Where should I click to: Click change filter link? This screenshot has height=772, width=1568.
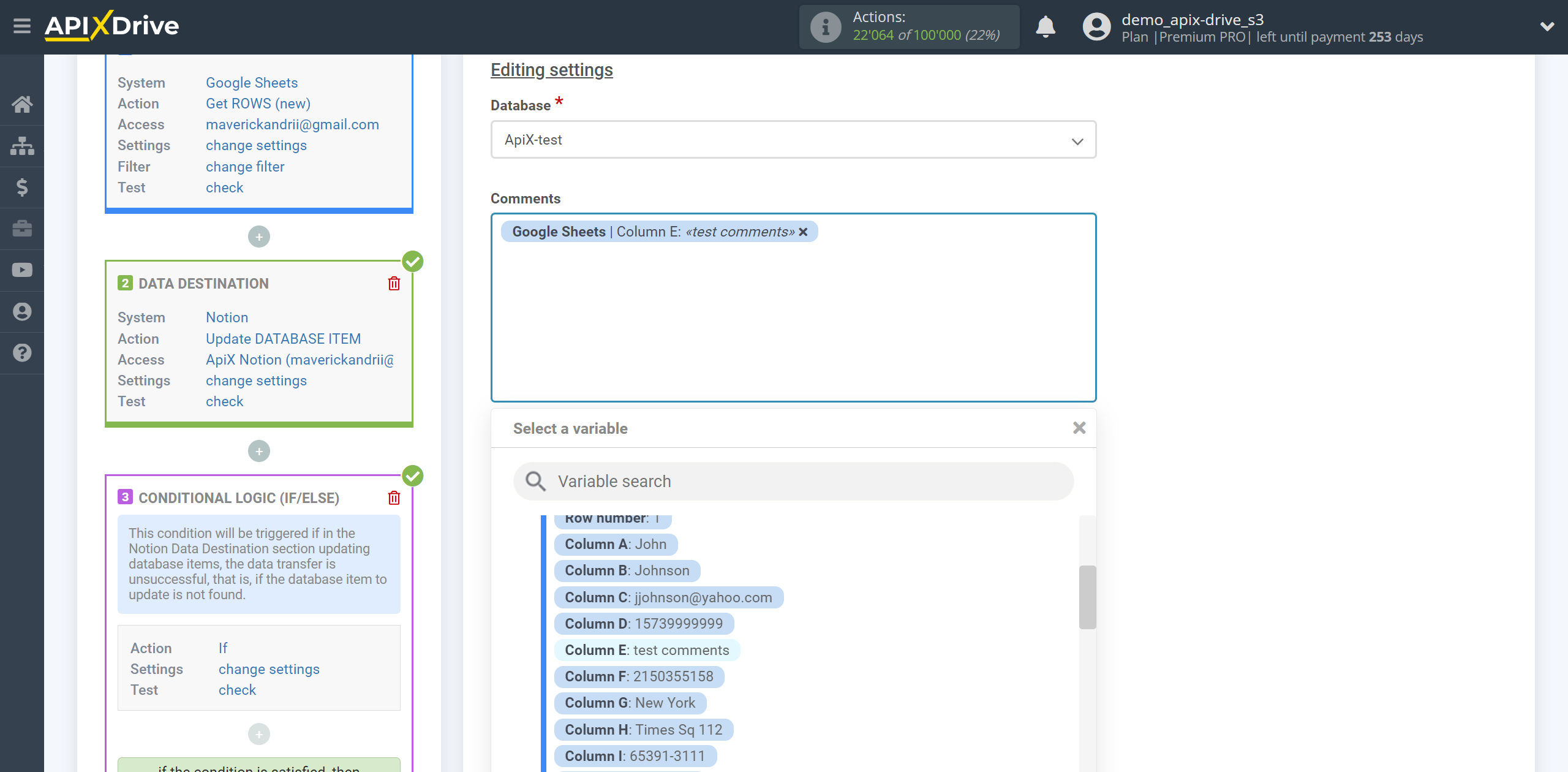coord(245,167)
